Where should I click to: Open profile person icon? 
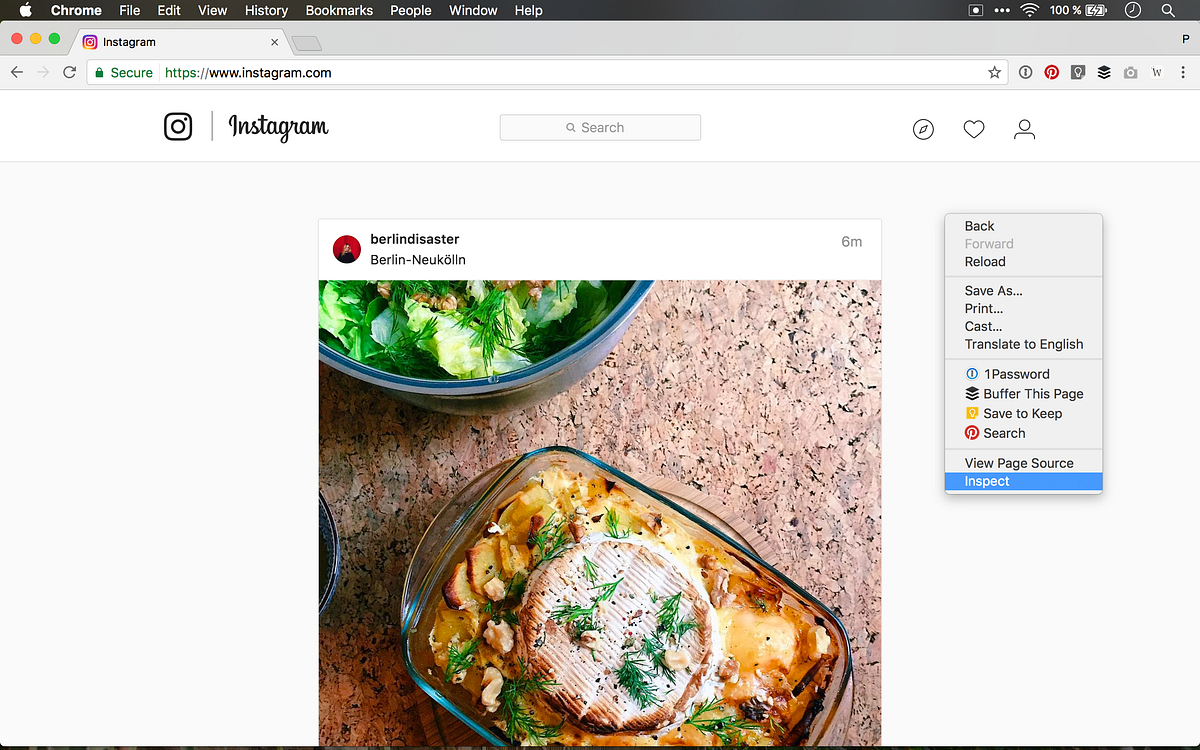click(1024, 129)
